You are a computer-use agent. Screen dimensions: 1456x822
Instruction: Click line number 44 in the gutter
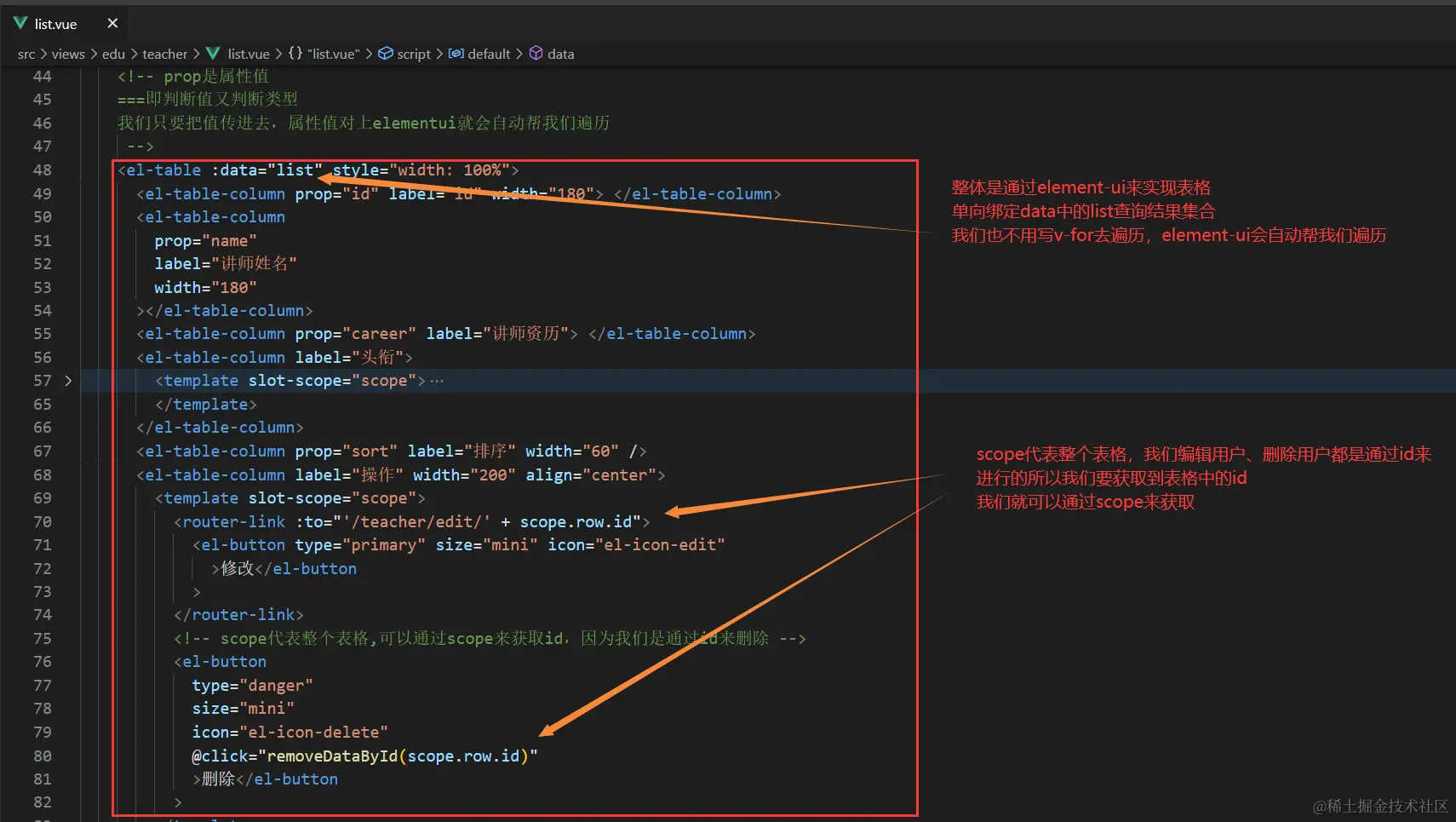43,77
